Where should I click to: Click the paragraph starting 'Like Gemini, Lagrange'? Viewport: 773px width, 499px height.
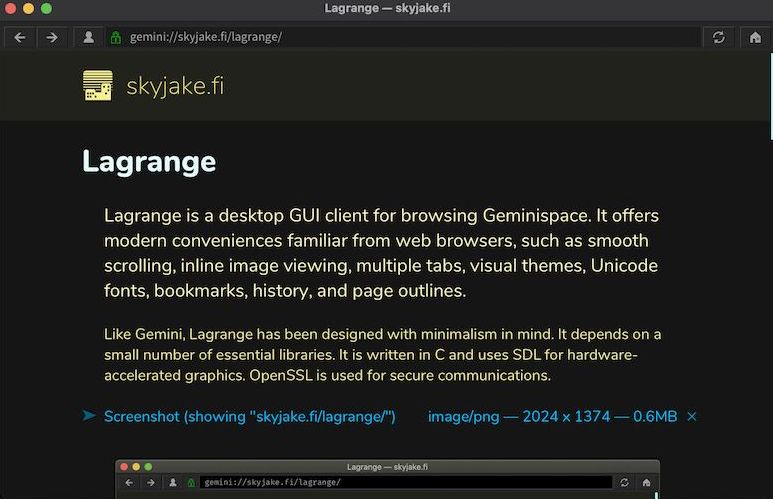click(382, 355)
